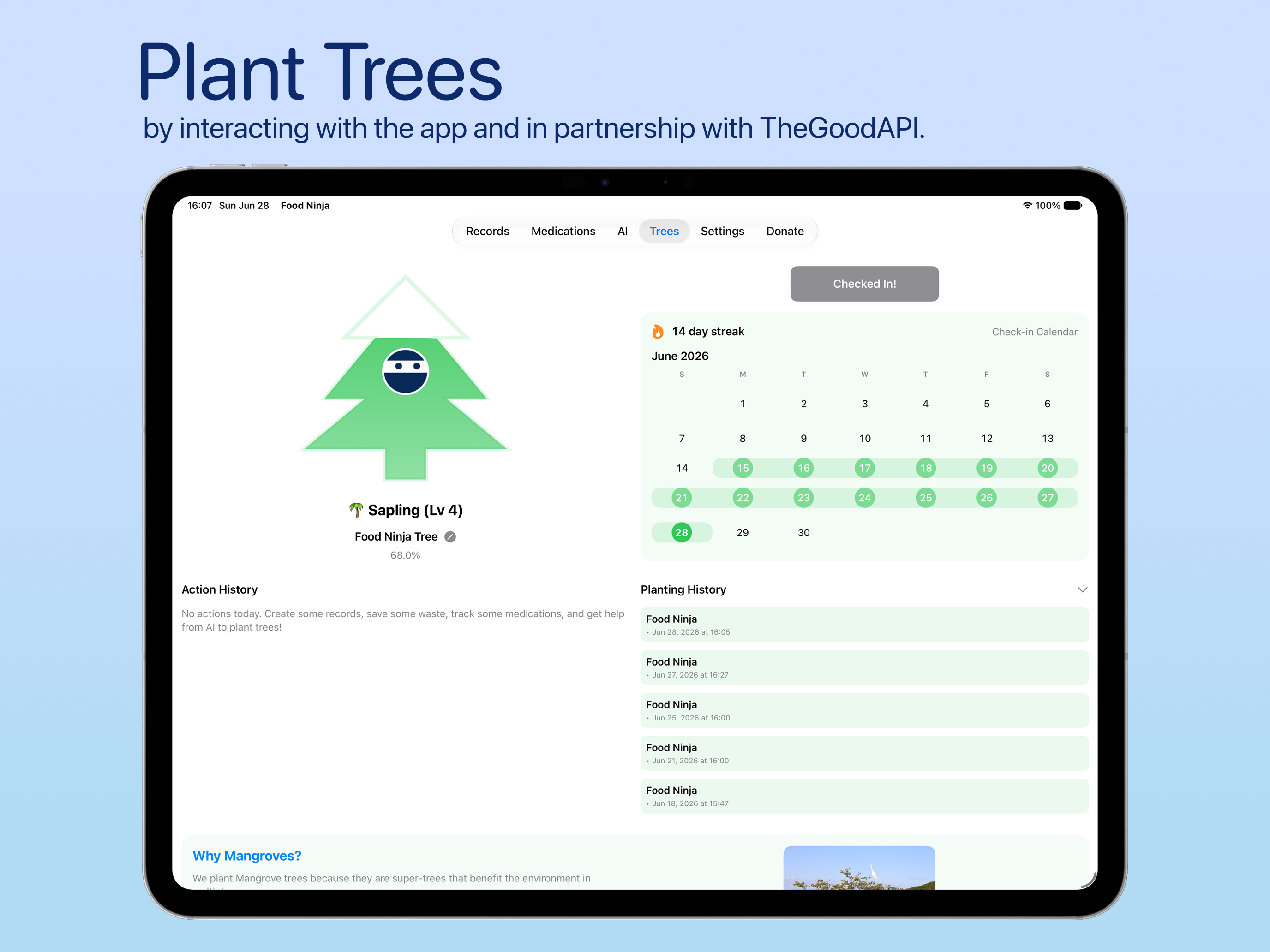Tap checked-in day 21 on calendar
Screen dimensions: 1270x952
click(x=682, y=498)
